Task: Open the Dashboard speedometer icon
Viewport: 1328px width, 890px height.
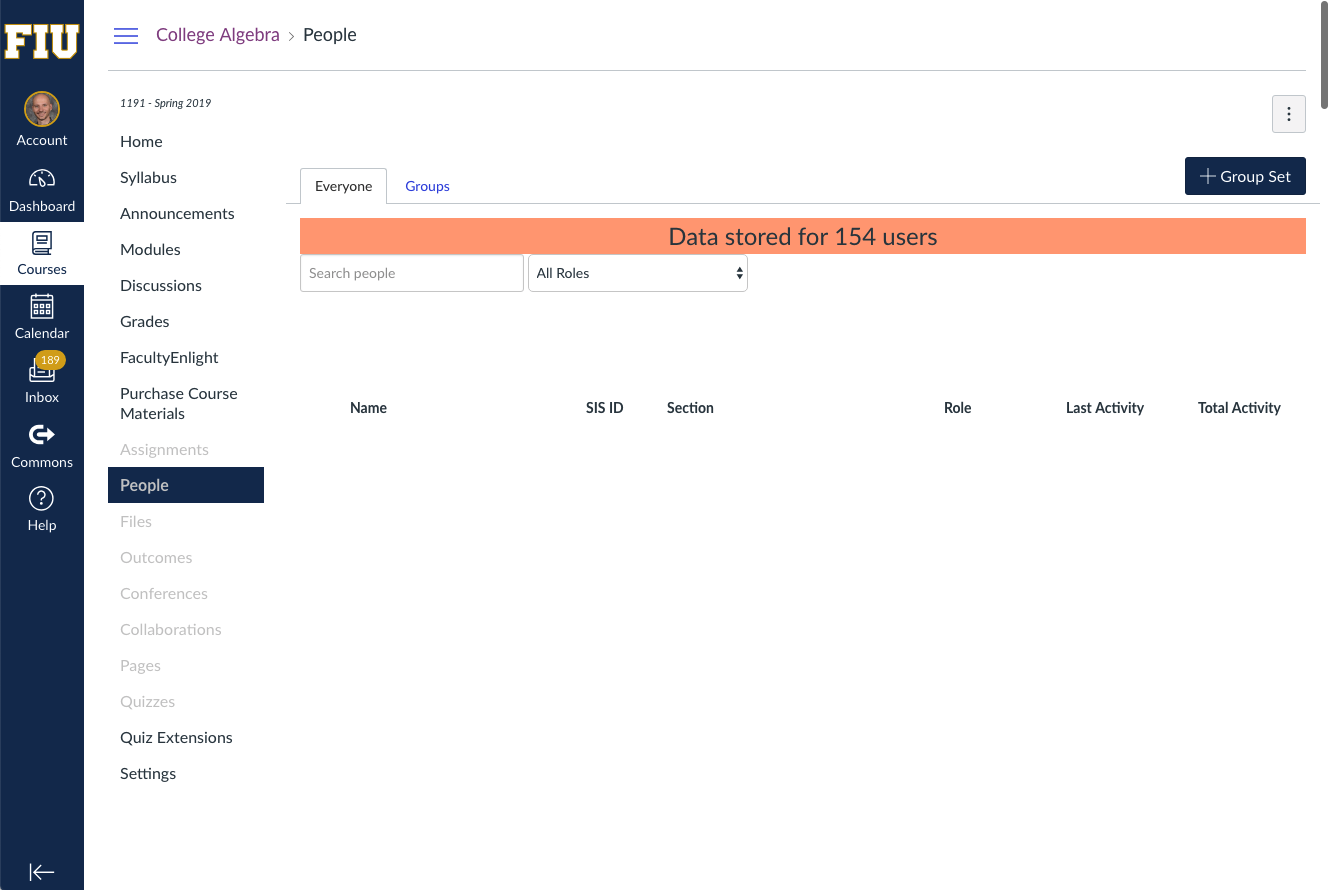Action: (42, 180)
